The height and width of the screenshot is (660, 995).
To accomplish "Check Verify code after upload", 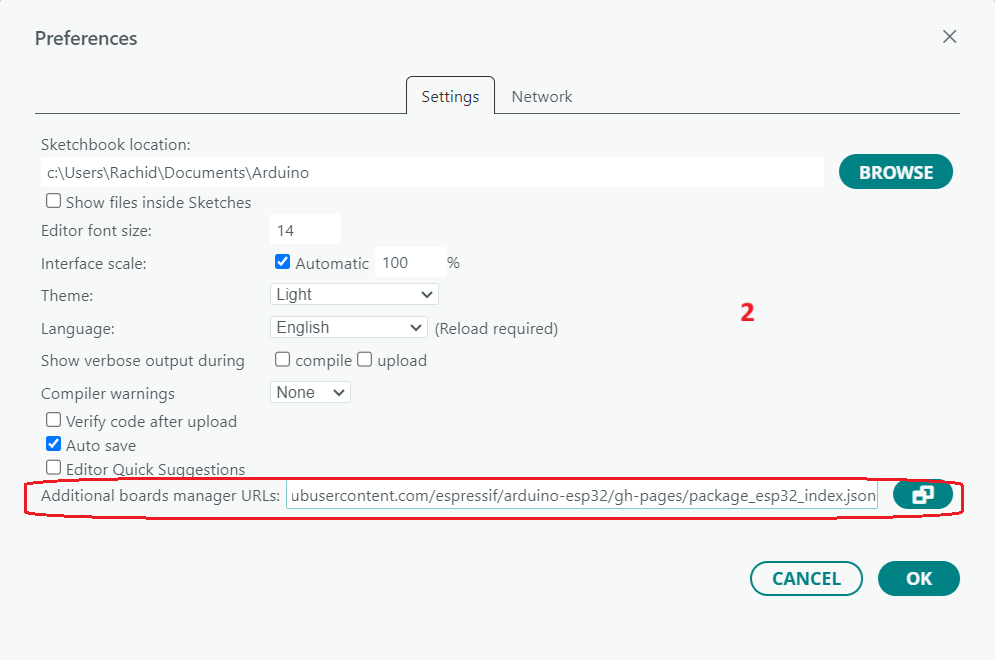I will [x=54, y=420].
